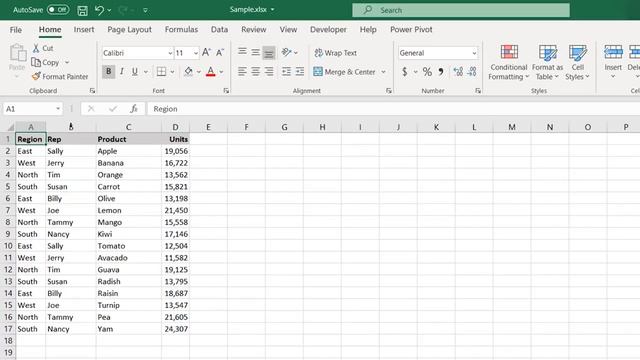
Task: Open the Merge & Center dropdown arrow
Action: pyautogui.click(x=383, y=72)
